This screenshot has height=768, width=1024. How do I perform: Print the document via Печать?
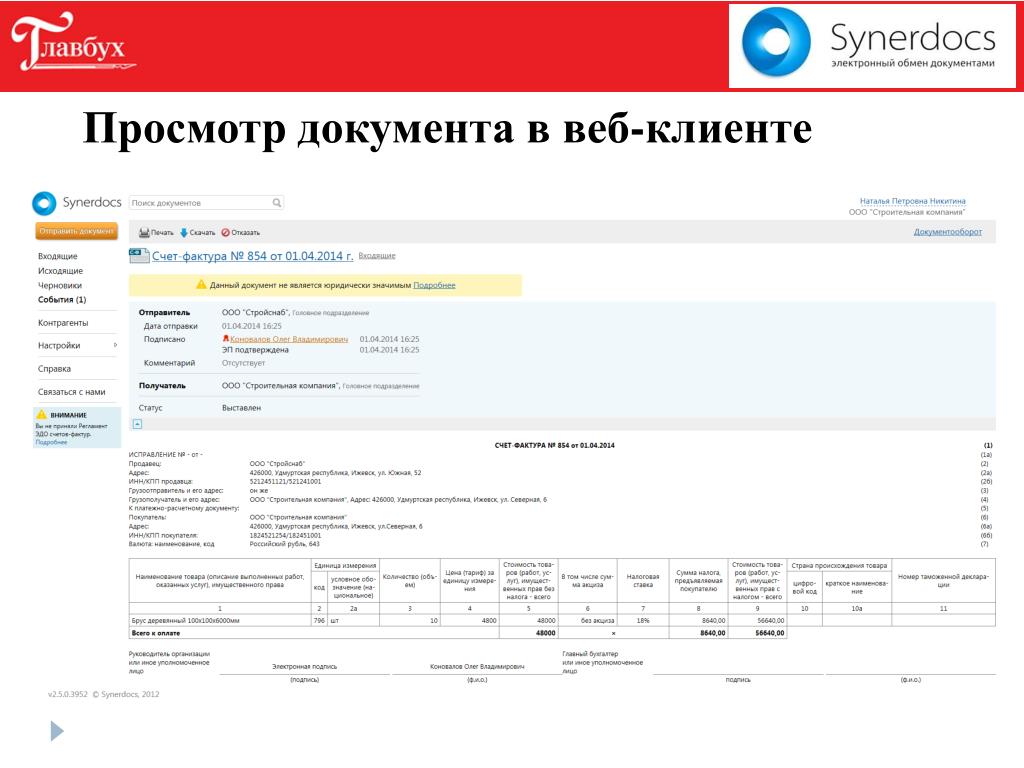point(156,232)
